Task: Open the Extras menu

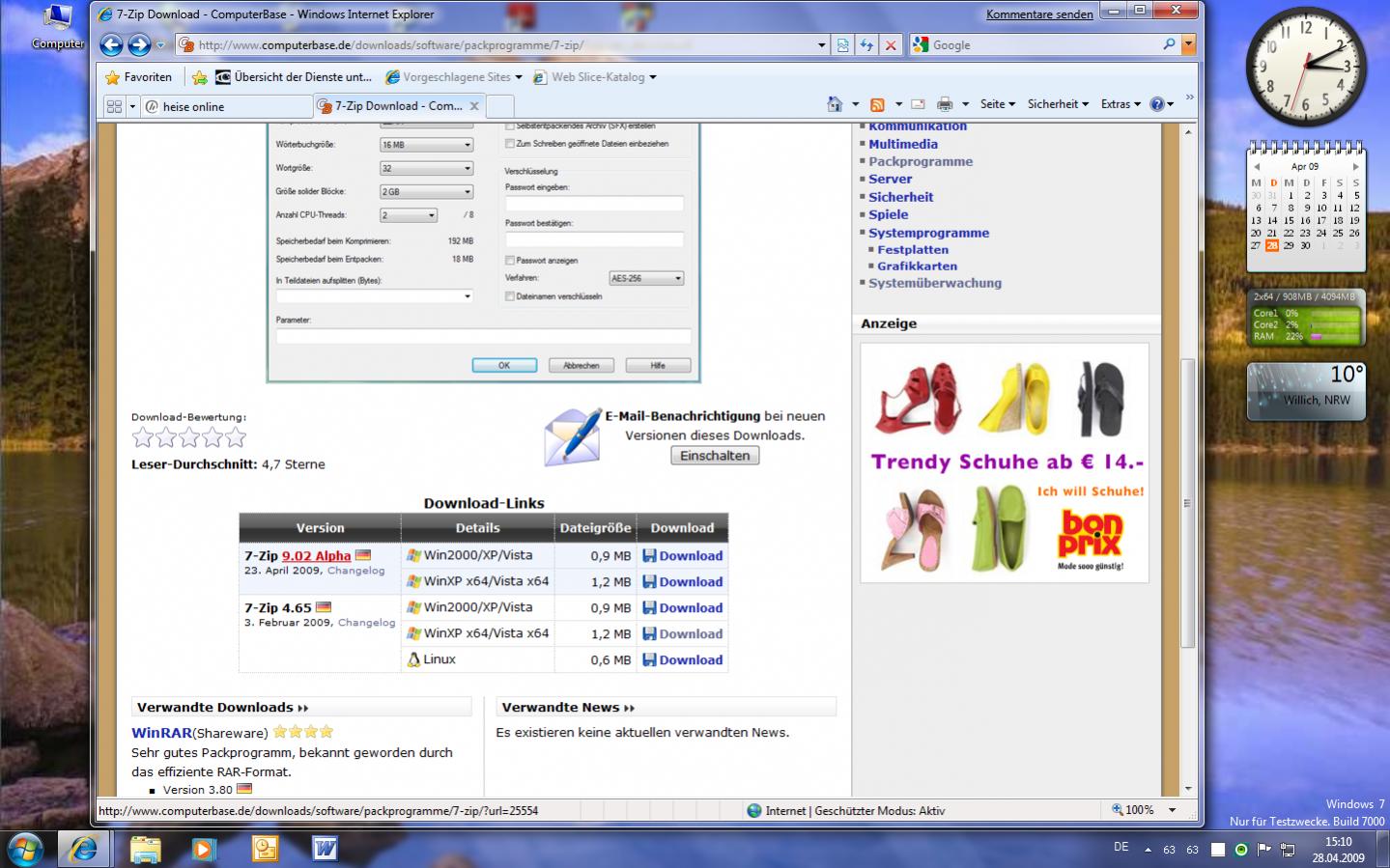Action: pyautogui.click(x=1121, y=104)
